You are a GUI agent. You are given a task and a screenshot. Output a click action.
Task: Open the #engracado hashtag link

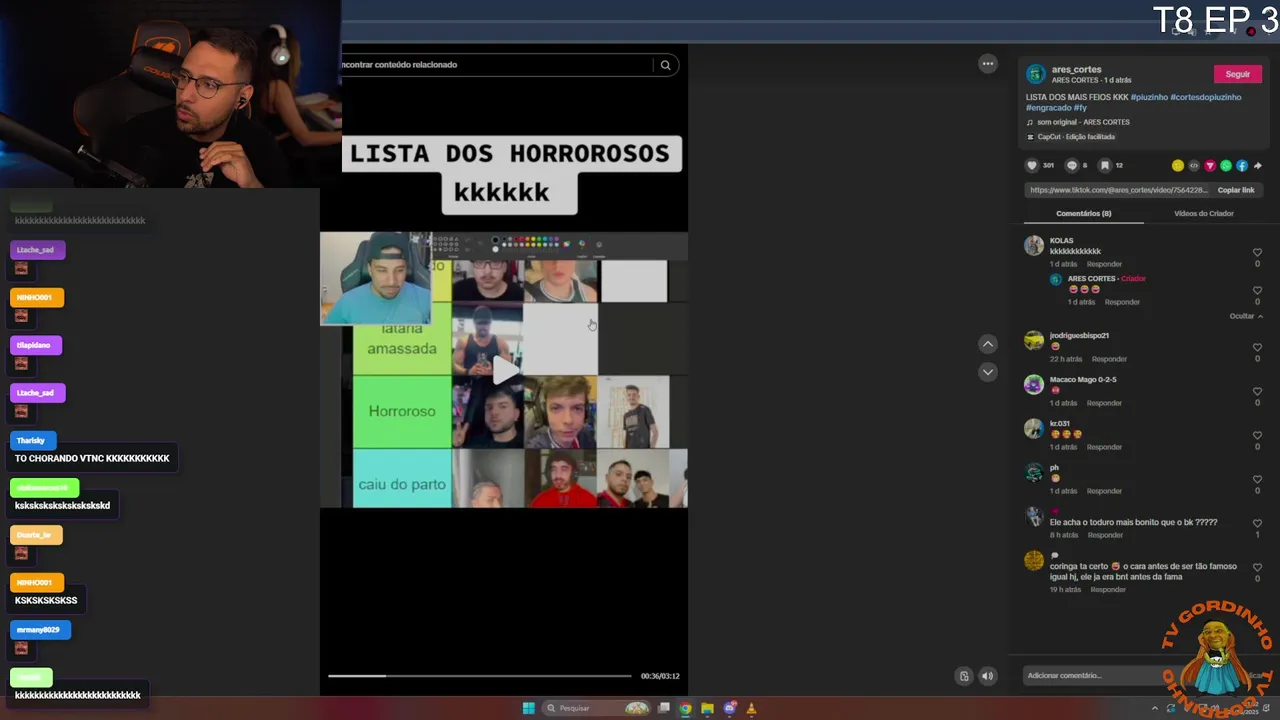[1048, 108]
